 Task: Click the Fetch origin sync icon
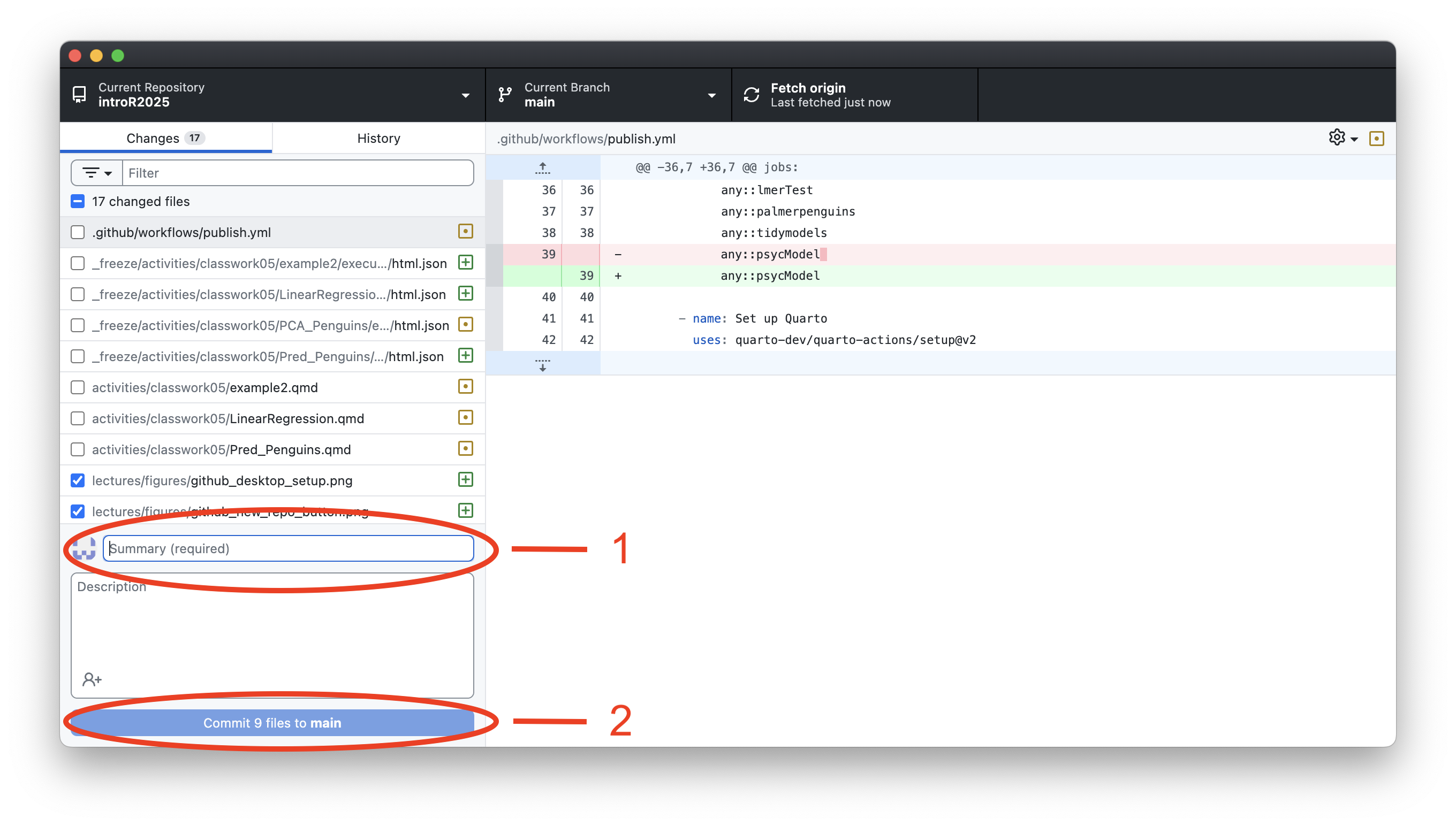click(x=751, y=95)
